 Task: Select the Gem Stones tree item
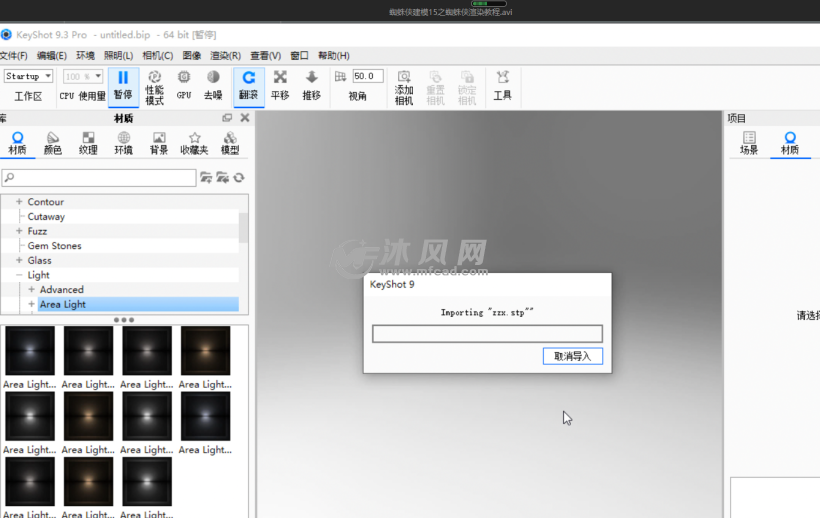54,246
